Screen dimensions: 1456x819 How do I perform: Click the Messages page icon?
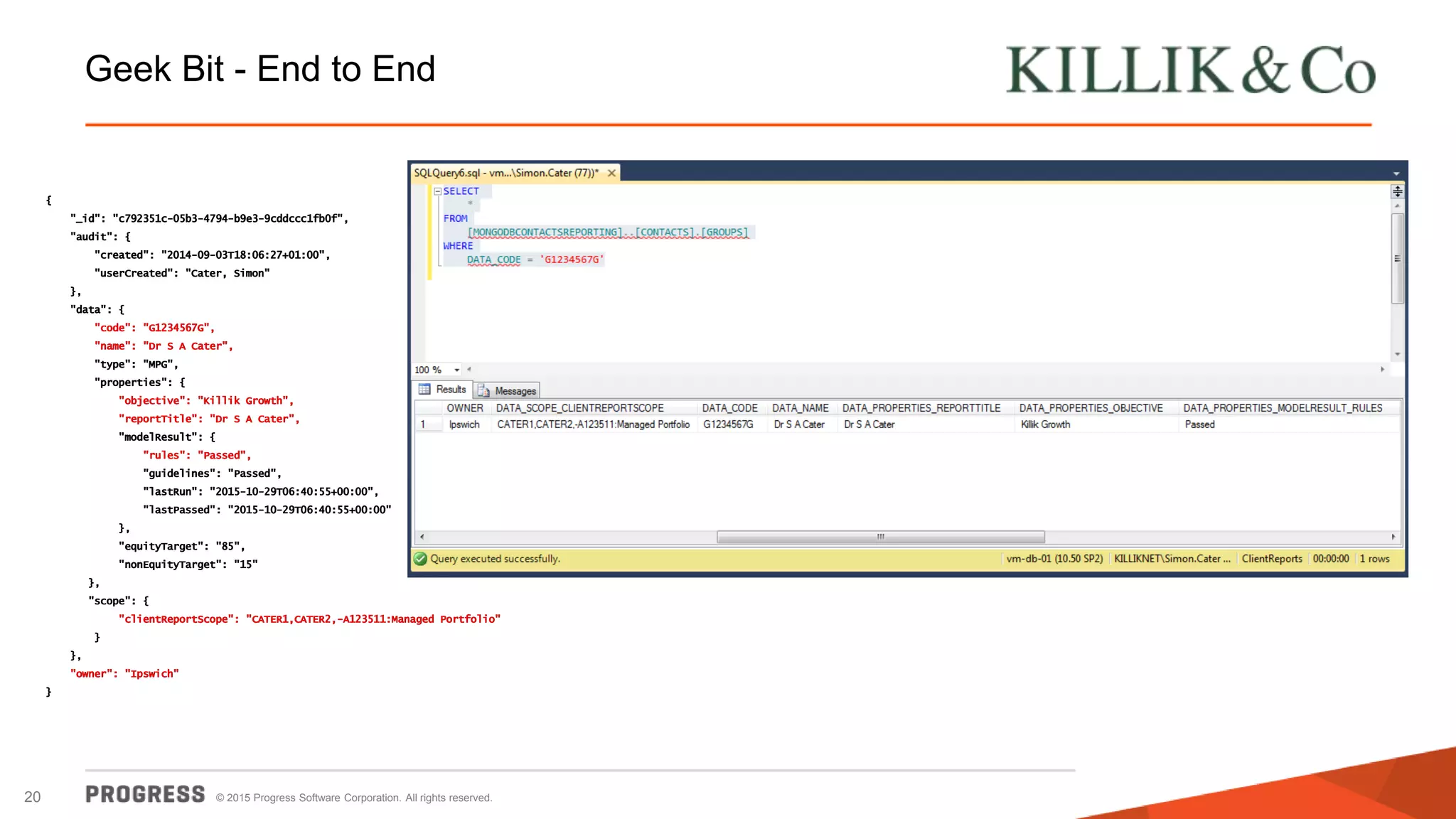(483, 390)
